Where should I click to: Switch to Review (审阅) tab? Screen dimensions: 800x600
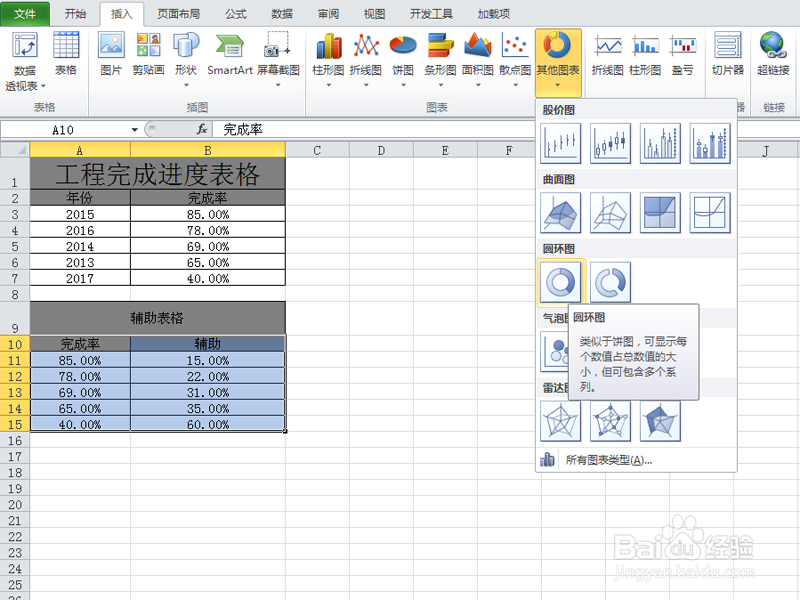328,14
